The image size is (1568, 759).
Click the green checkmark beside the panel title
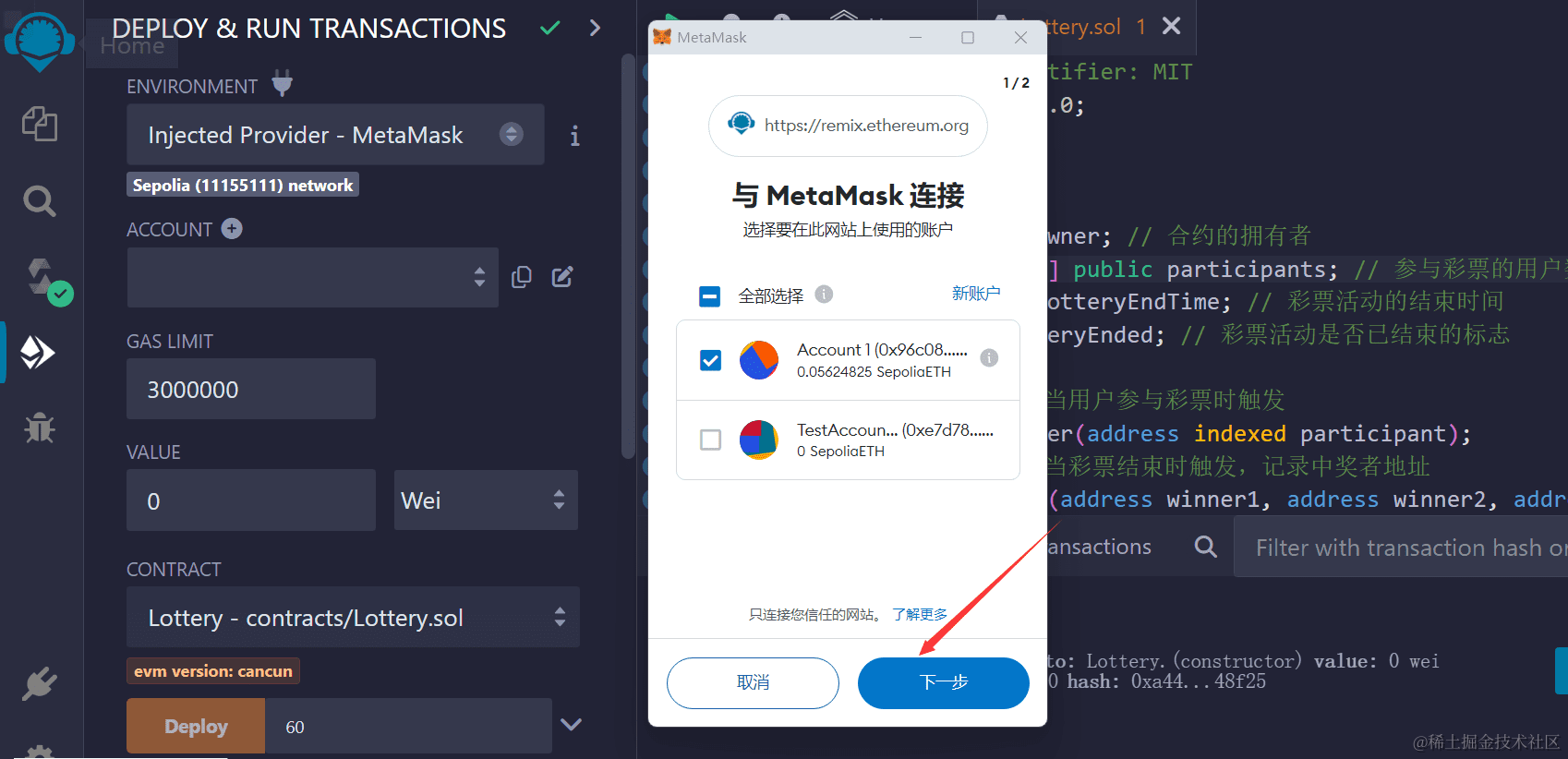pyautogui.click(x=550, y=29)
